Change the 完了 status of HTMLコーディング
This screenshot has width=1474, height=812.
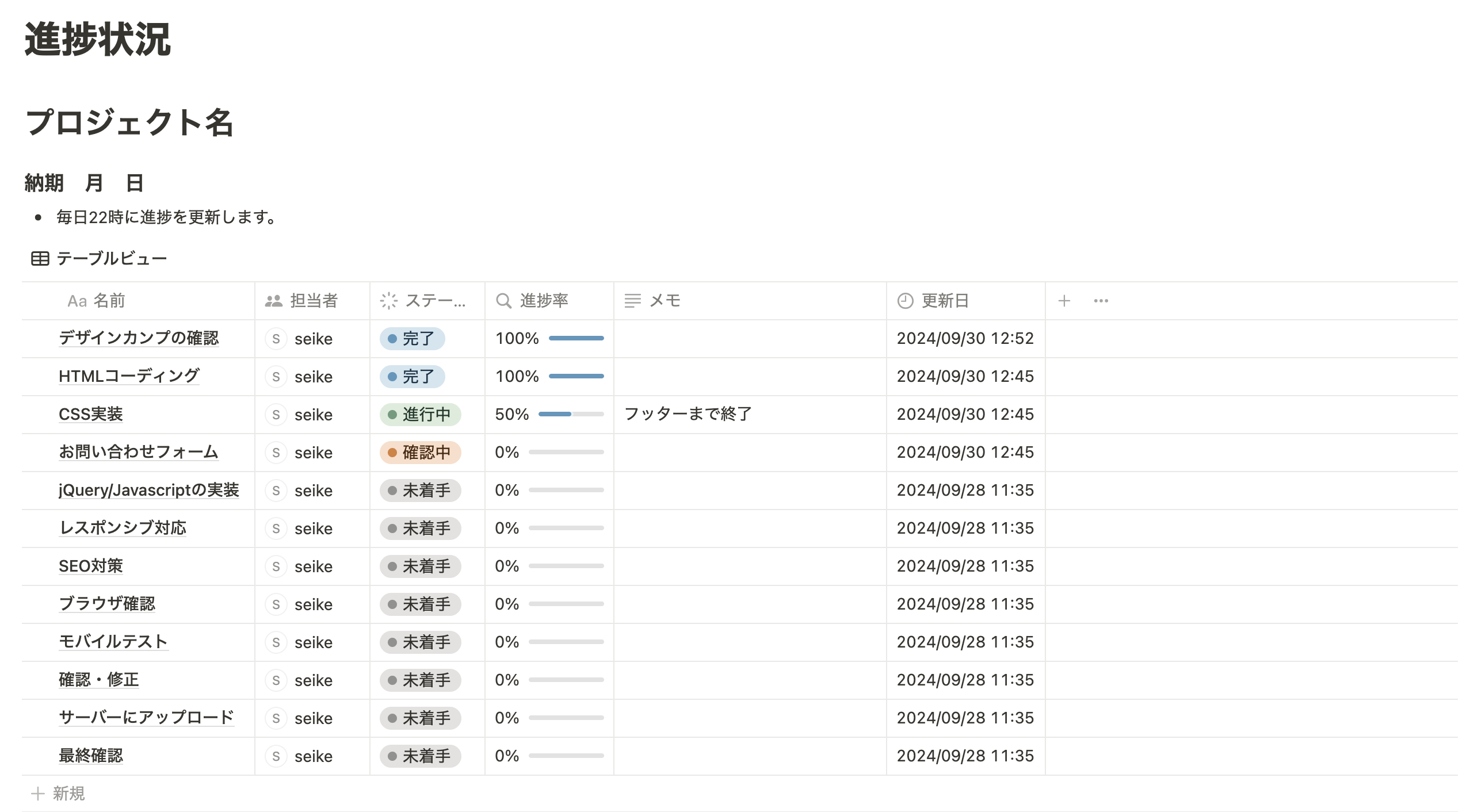pyautogui.click(x=412, y=376)
